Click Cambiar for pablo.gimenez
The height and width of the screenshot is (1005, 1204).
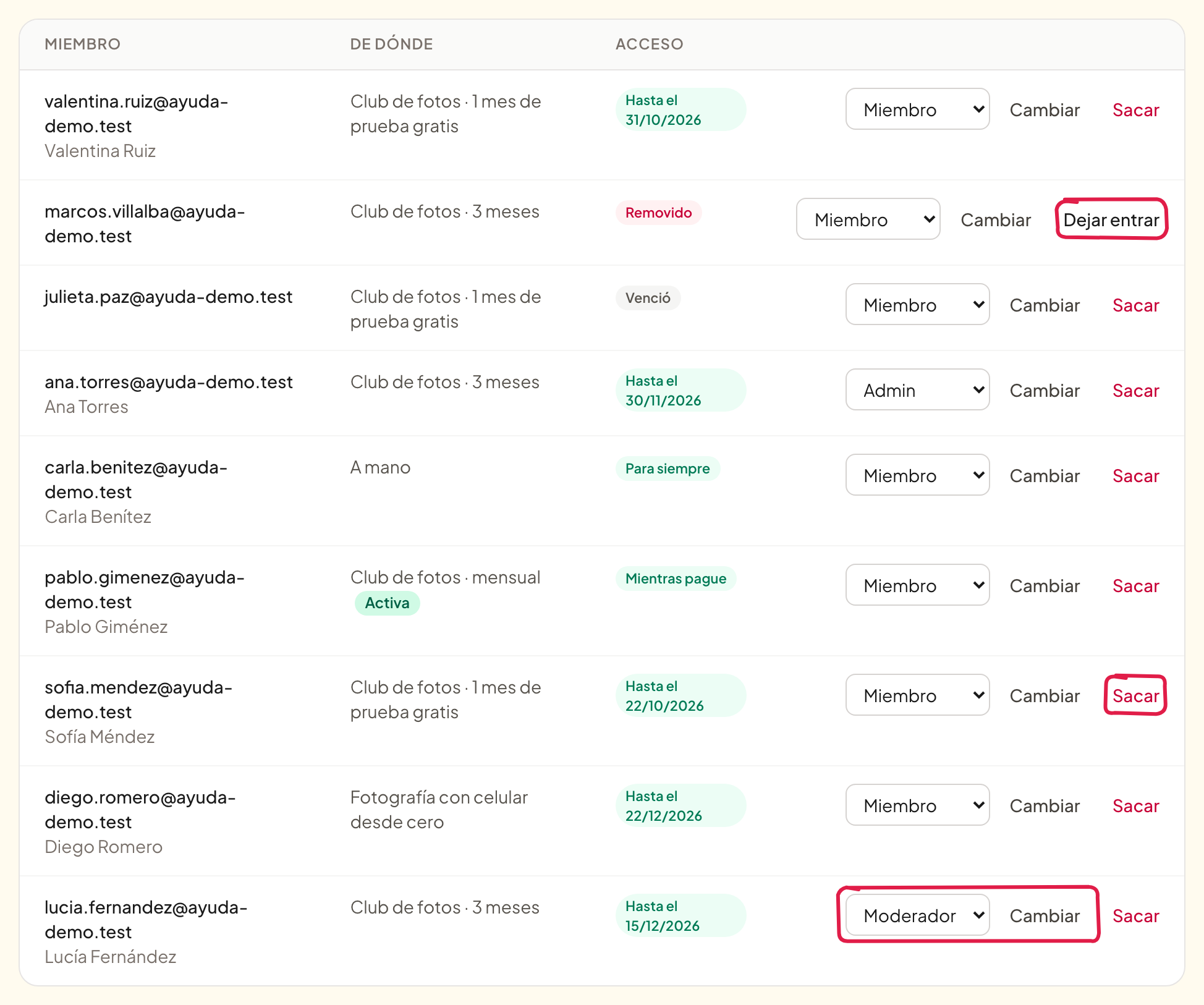1045,586
